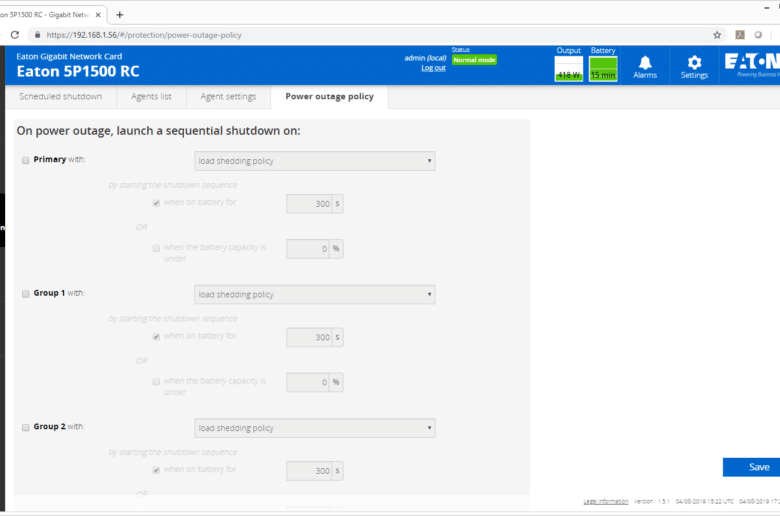Bookmark this page with the star icon
780x516 pixels.
(x=717, y=35)
